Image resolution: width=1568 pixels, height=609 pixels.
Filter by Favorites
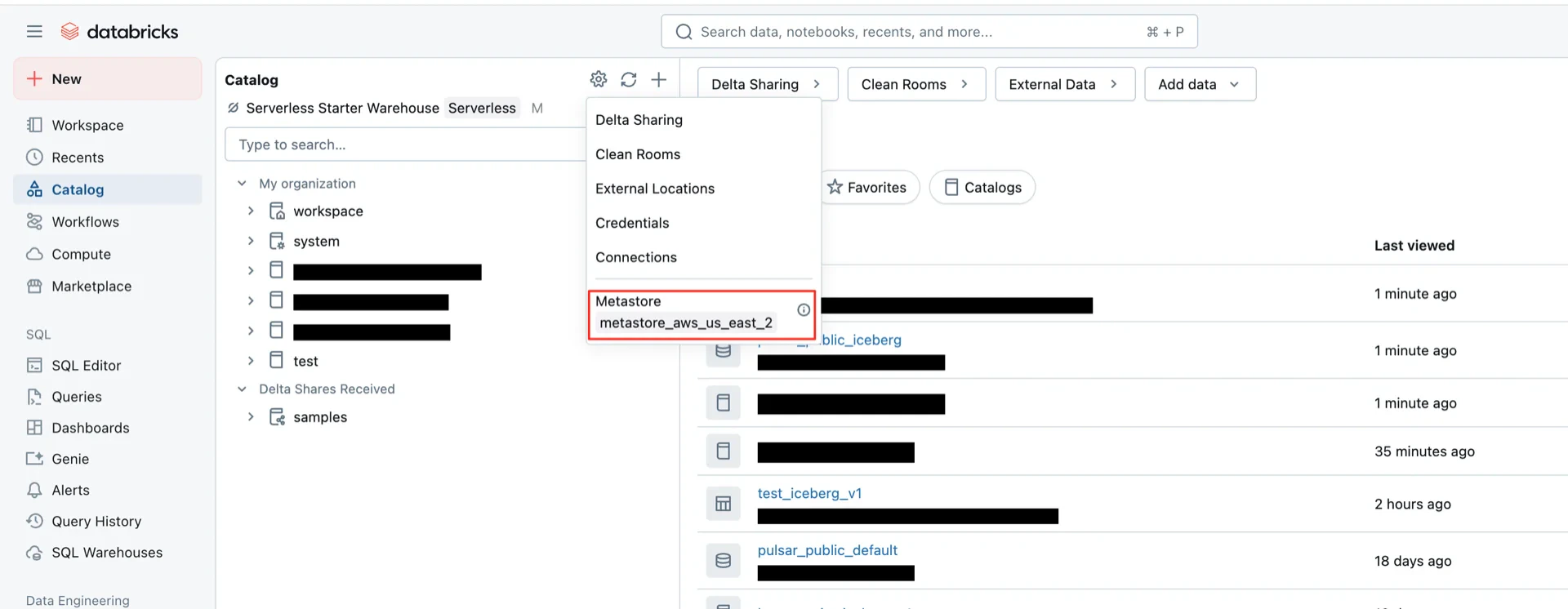click(x=868, y=187)
